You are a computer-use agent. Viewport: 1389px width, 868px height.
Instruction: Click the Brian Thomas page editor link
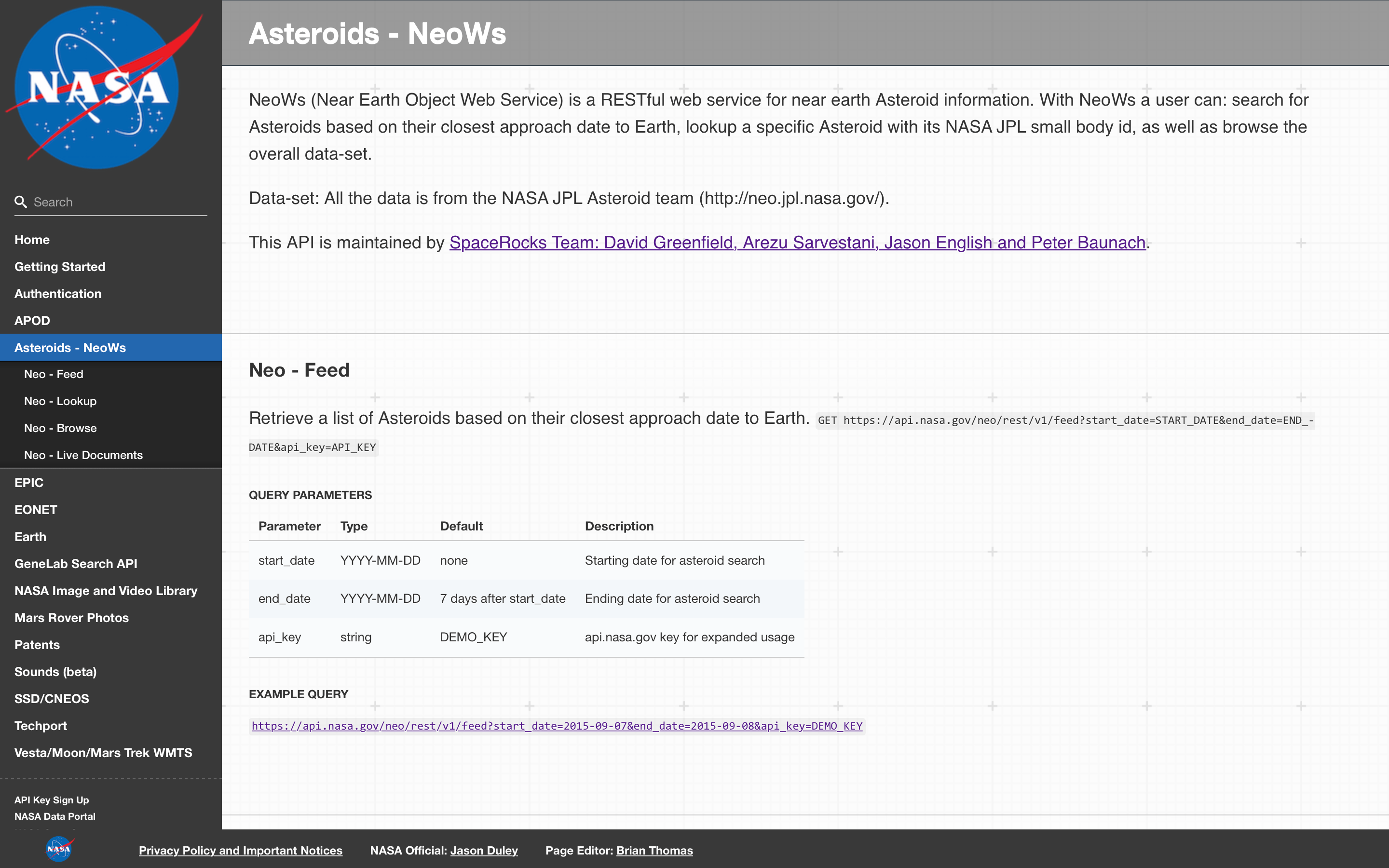[654, 850]
